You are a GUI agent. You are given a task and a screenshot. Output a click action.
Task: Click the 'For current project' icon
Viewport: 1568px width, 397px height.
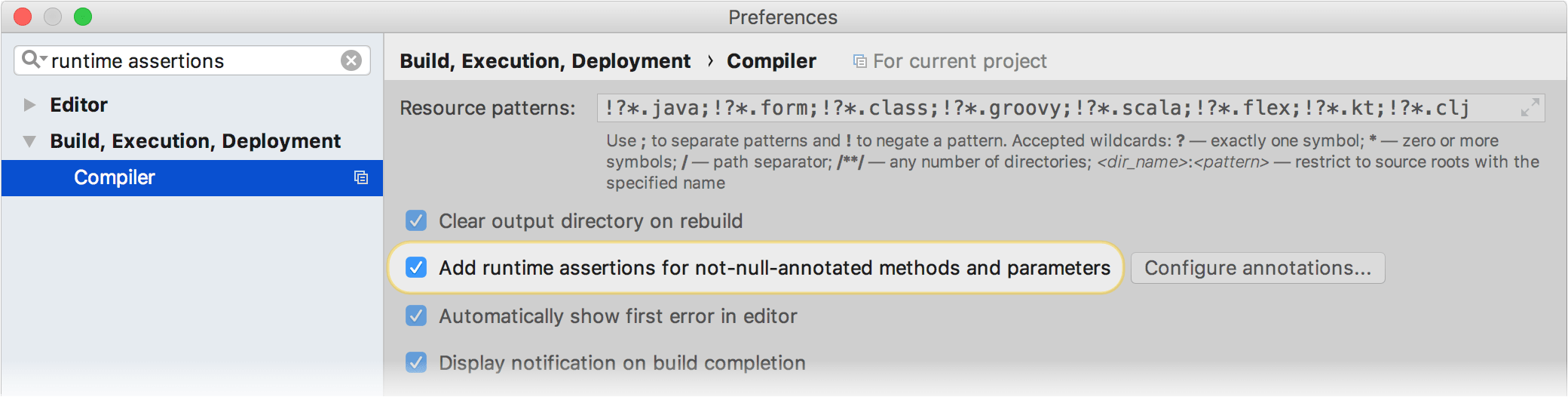point(859,61)
